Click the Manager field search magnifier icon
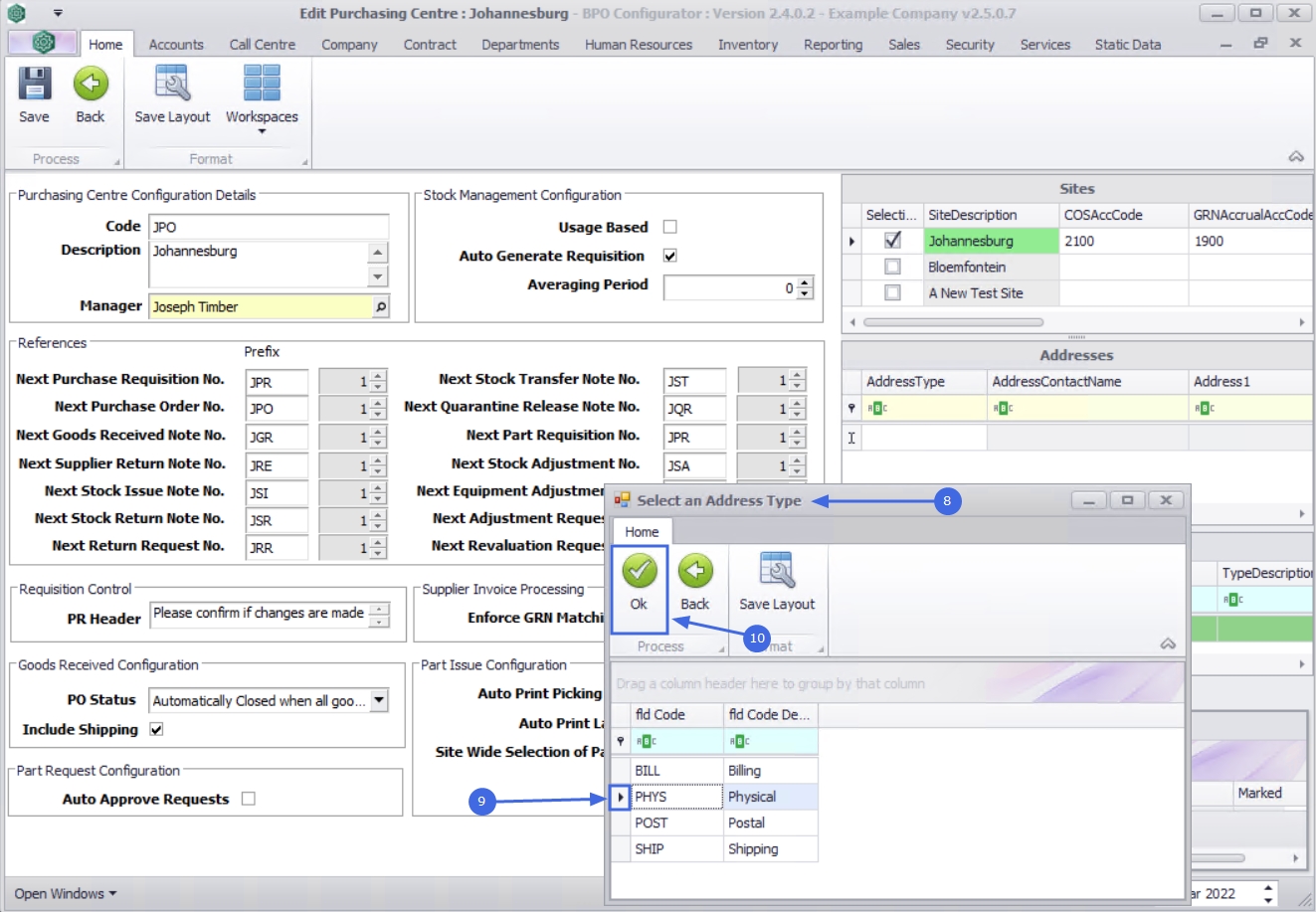This screenshot has height=912, width=1316. 380,307
